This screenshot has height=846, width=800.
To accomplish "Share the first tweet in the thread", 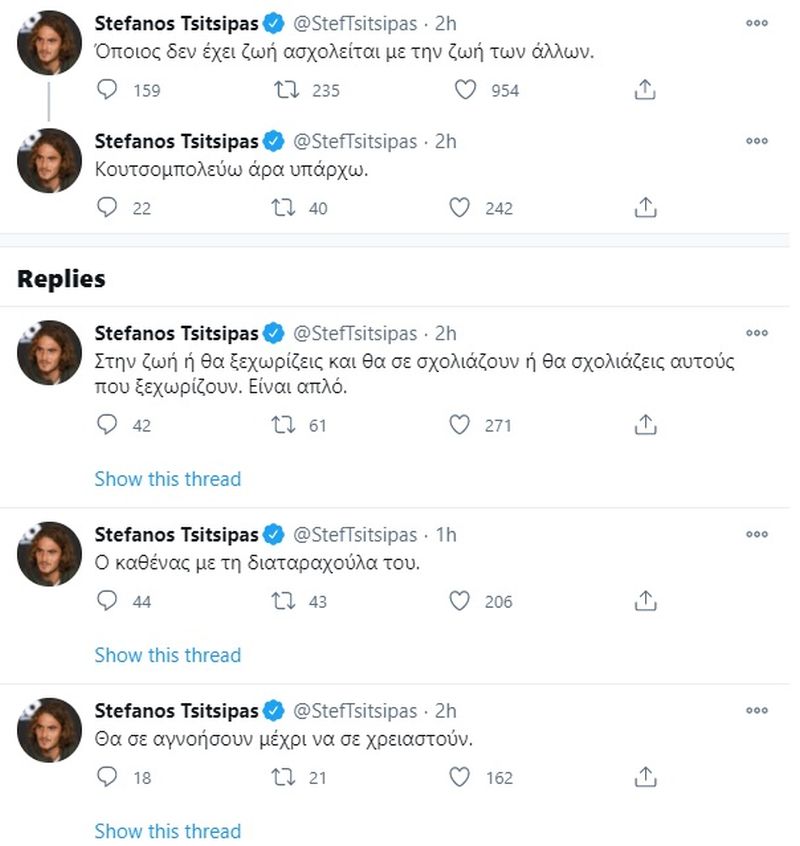I will coord(646,90).
